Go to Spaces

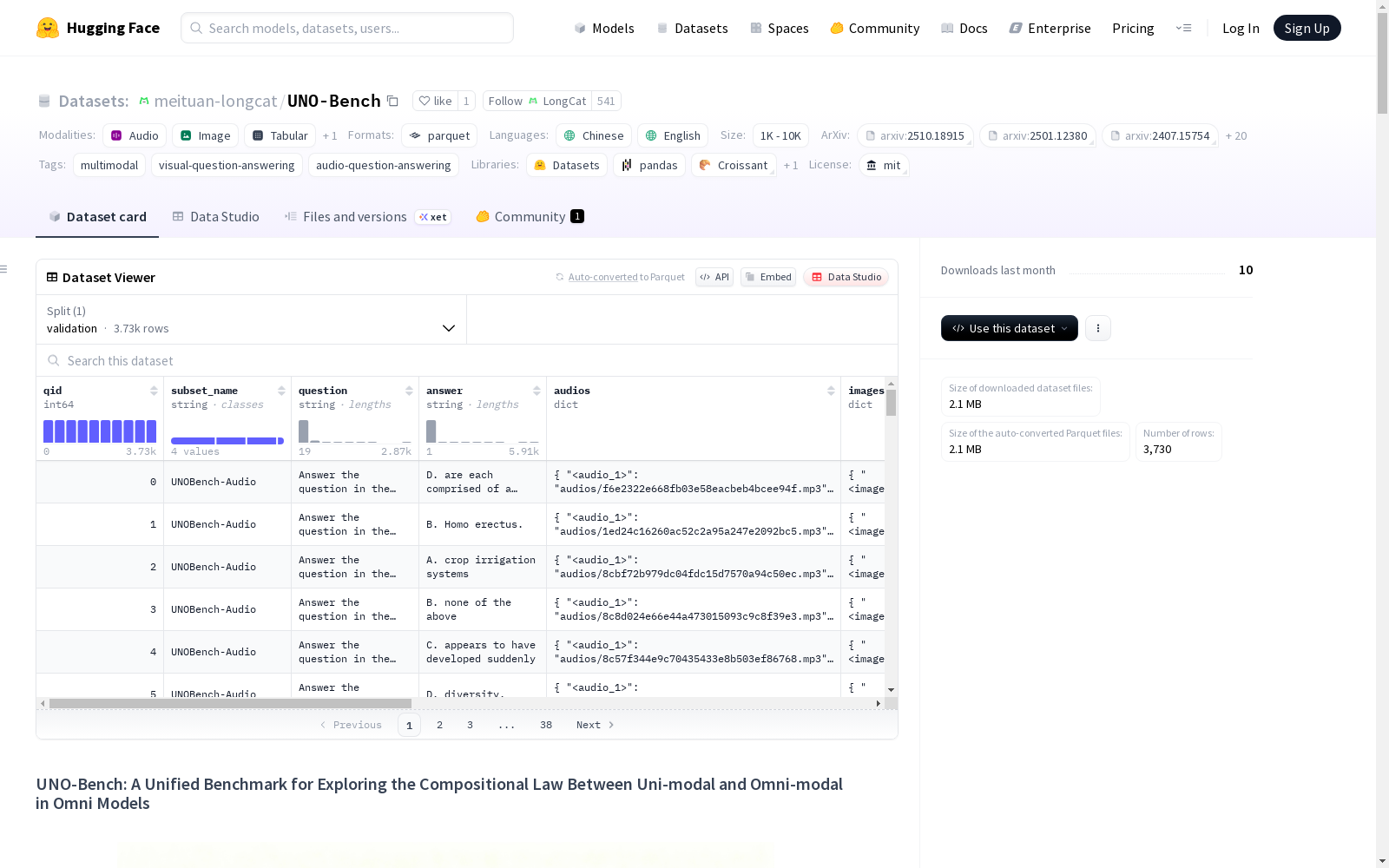(780, 28)
